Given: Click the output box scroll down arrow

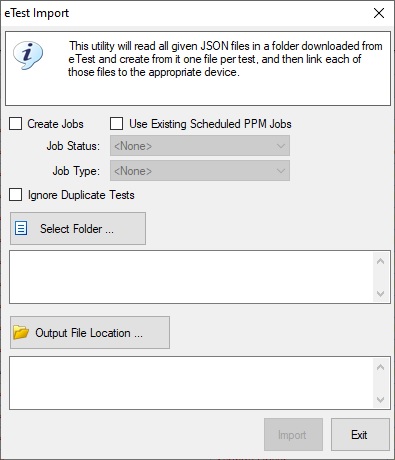Looking at the screenshot, I should click(x=381, y=399).
